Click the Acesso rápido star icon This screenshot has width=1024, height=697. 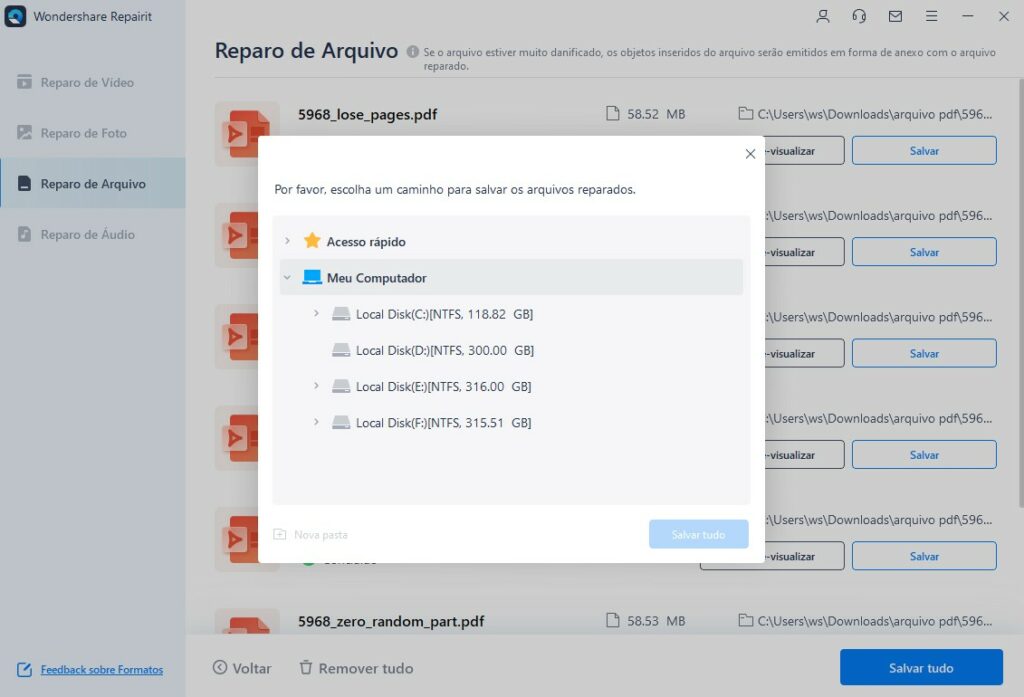[x=312, y=241]
